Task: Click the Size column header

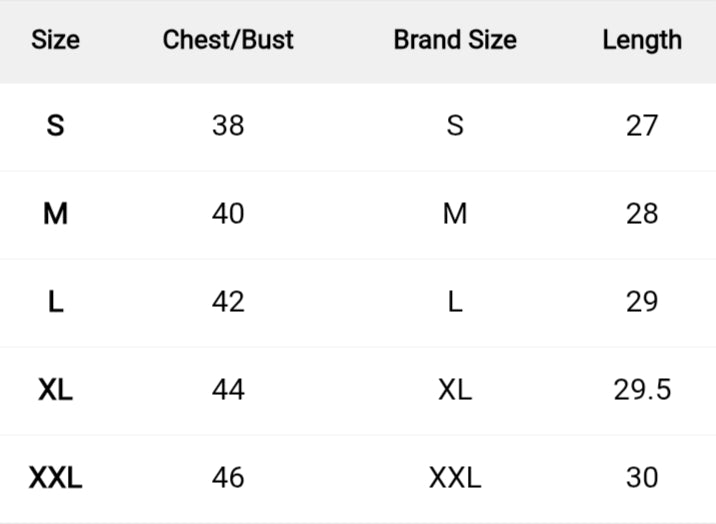Action: tap(55, 40)
